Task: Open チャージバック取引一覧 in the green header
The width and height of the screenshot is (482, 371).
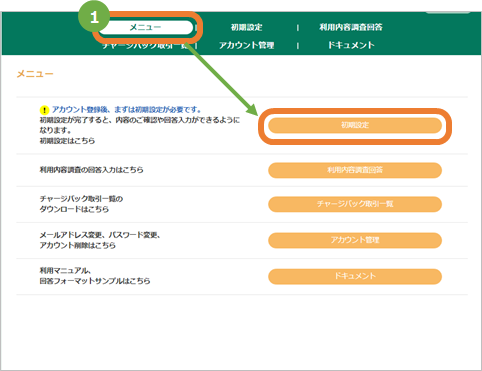Action: [145, 46]
